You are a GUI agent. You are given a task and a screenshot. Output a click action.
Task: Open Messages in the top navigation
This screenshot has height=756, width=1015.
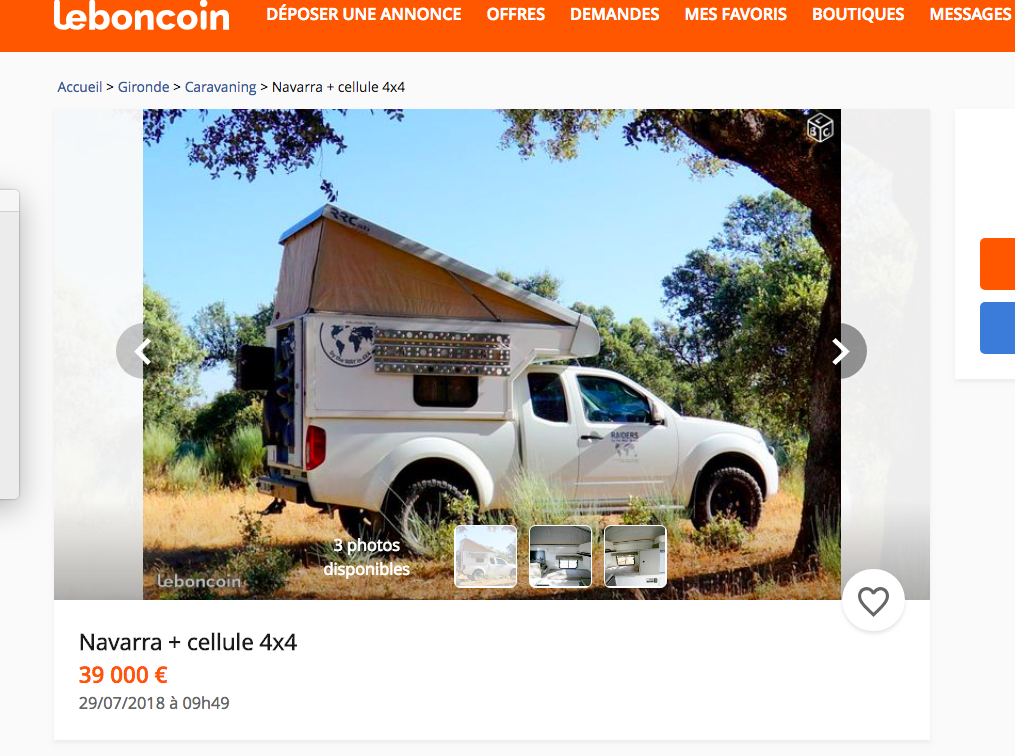[x=970, y=14]
